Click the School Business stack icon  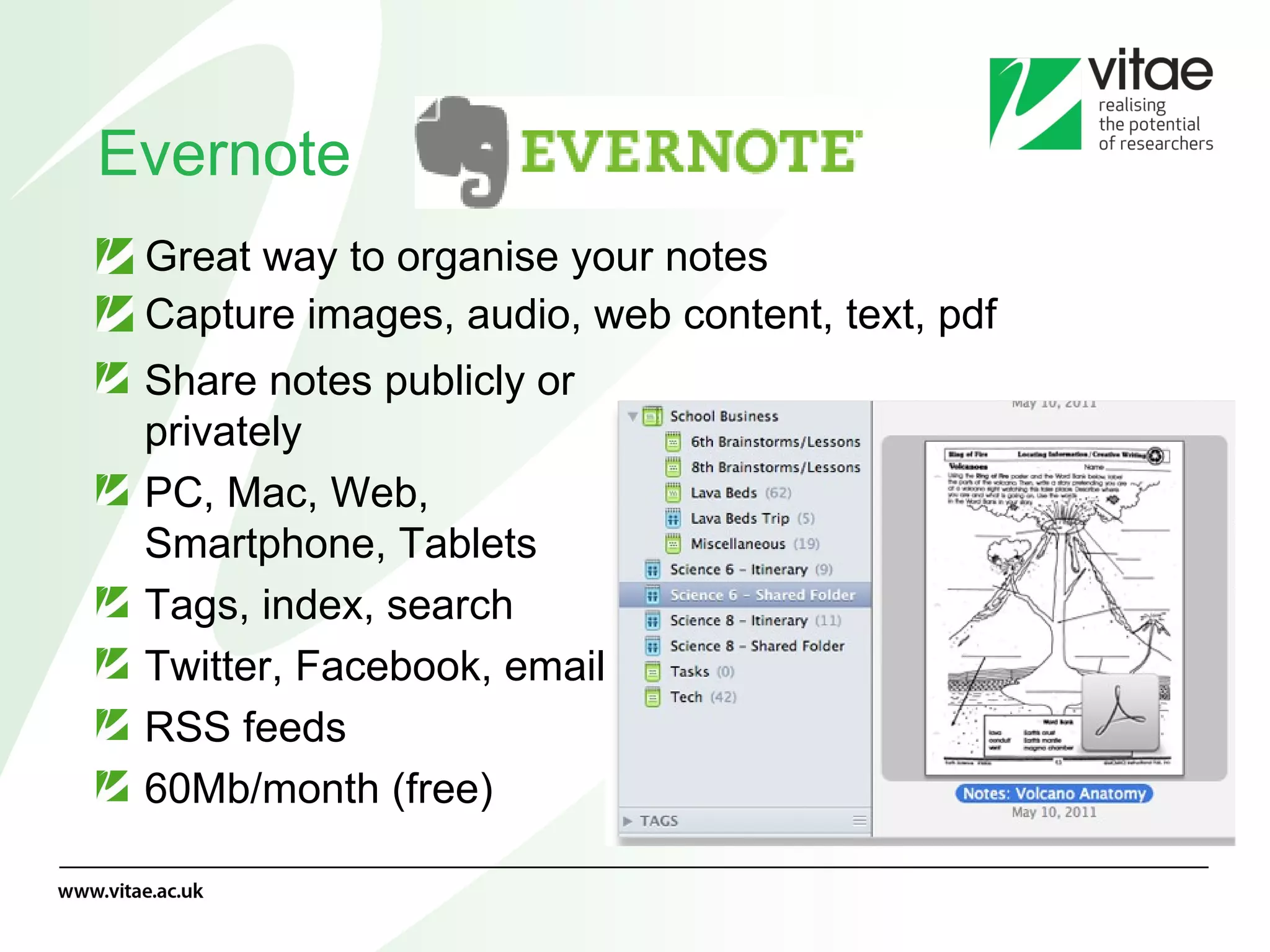(x=652, y=416)
